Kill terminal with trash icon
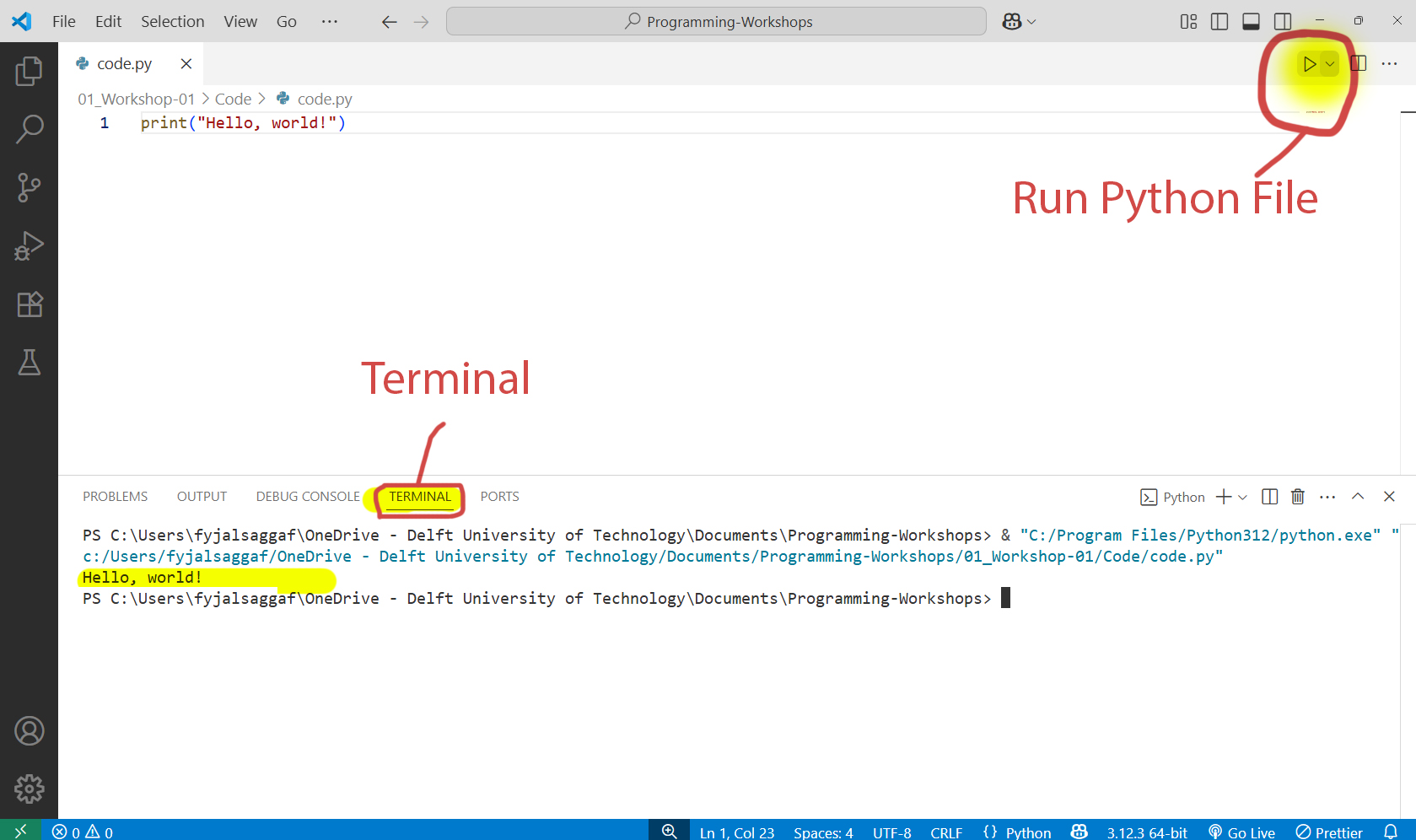 (x=1298, y=497)
